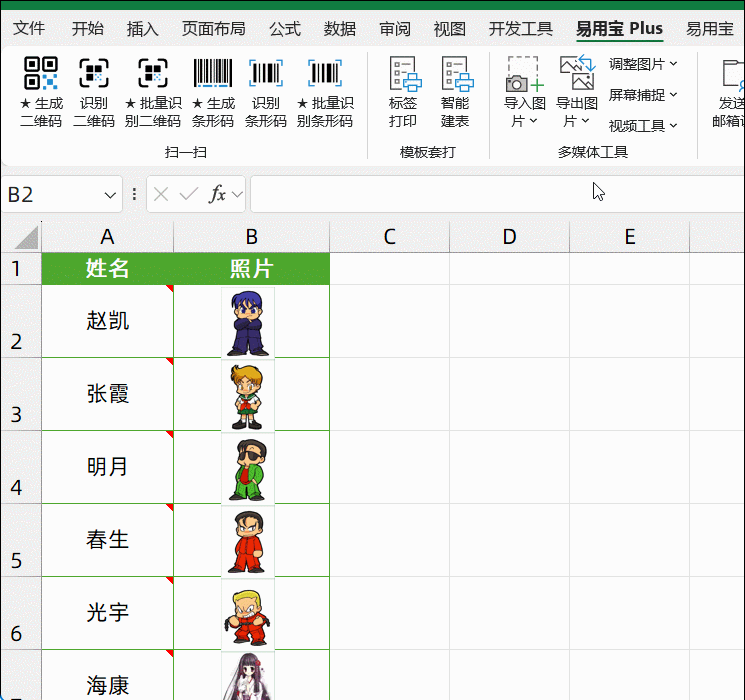The height and width of the screenshot is (700, 745).
Task: Click the formula bar options dots
Action: pos(134,194)
